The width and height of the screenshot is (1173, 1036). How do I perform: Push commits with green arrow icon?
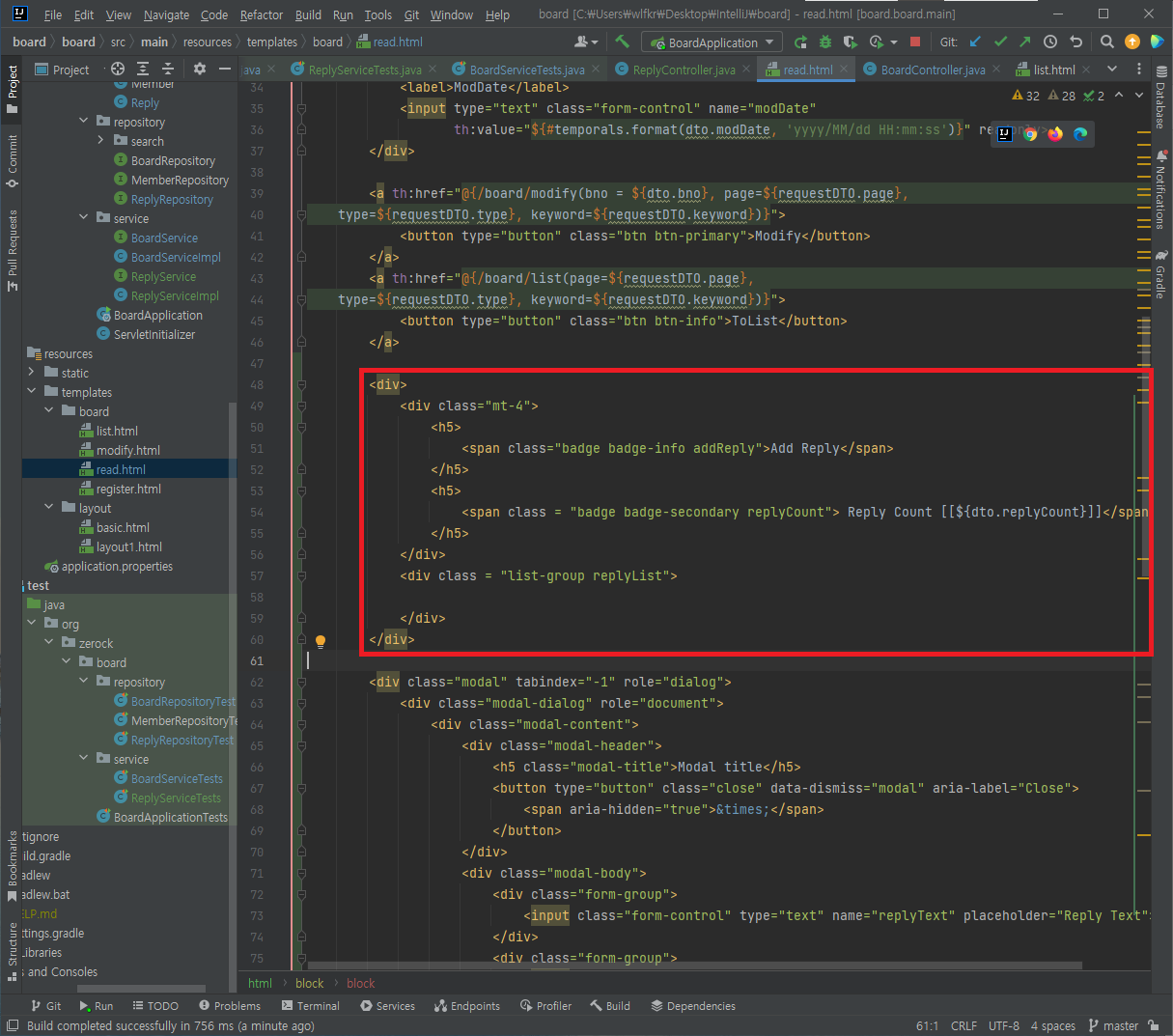pyautogui.click(x=1025, y=42)
